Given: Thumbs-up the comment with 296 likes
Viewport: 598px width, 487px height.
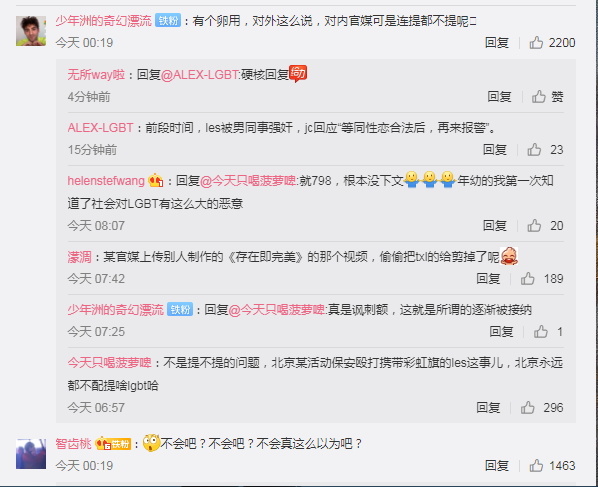Looking at the screenshot, I should [527, 407].
